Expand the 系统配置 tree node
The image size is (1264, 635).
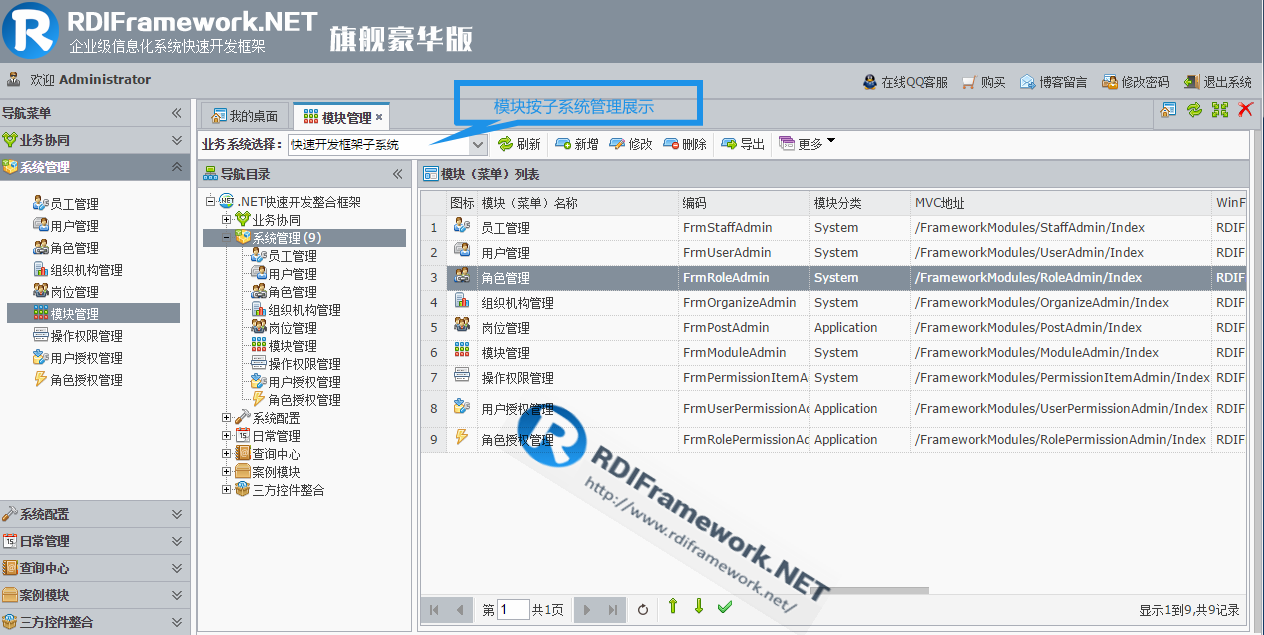click(x=227, y=418)
